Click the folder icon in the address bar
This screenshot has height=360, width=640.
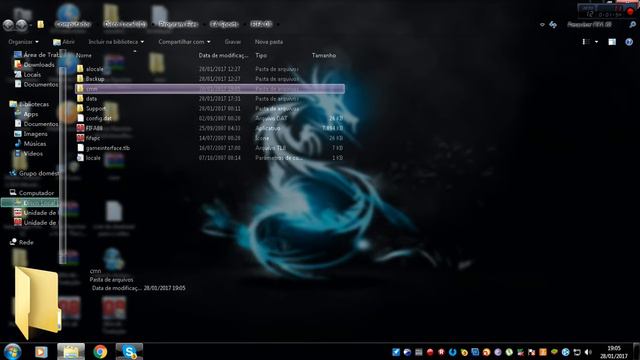[x=40, y=24]
